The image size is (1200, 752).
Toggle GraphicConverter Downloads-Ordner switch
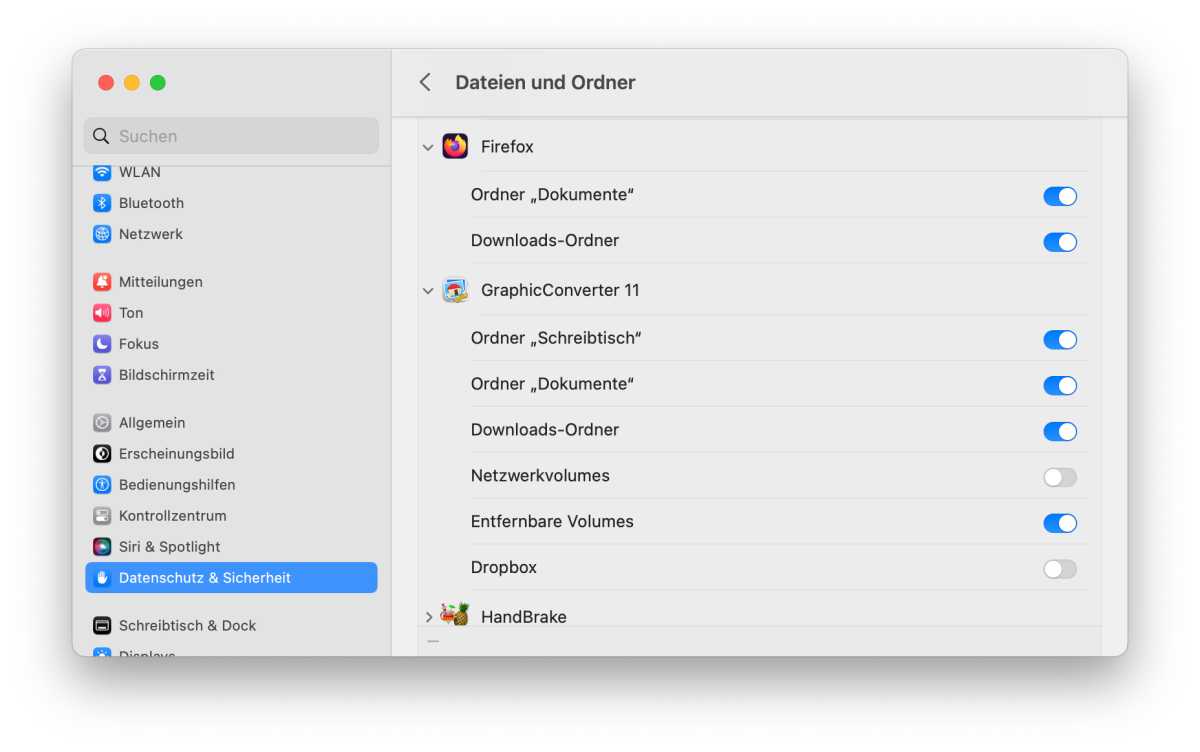coord(1060,432)
